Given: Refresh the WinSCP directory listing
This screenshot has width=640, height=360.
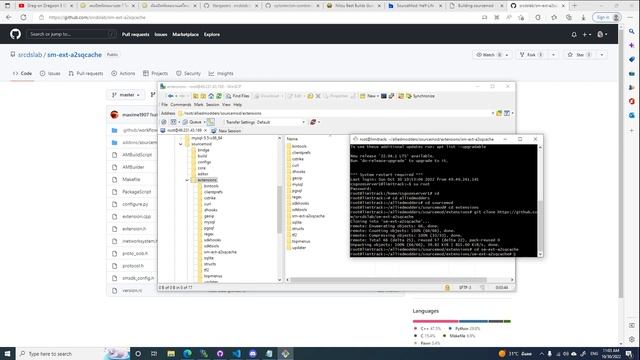Looking at the screenshot, I should click(219, 96).
